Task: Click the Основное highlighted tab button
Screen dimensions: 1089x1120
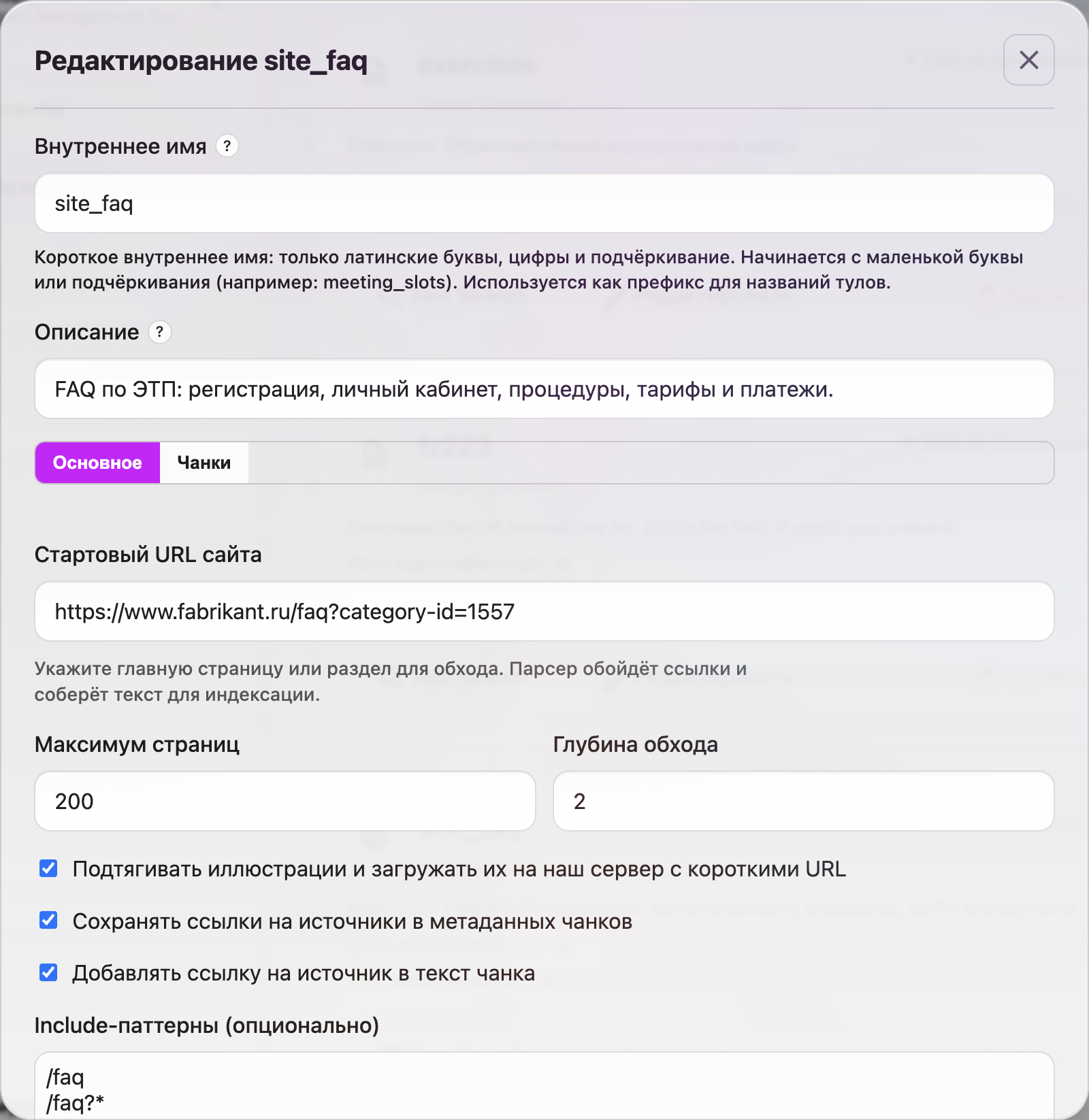Action: tap(97, 463)
